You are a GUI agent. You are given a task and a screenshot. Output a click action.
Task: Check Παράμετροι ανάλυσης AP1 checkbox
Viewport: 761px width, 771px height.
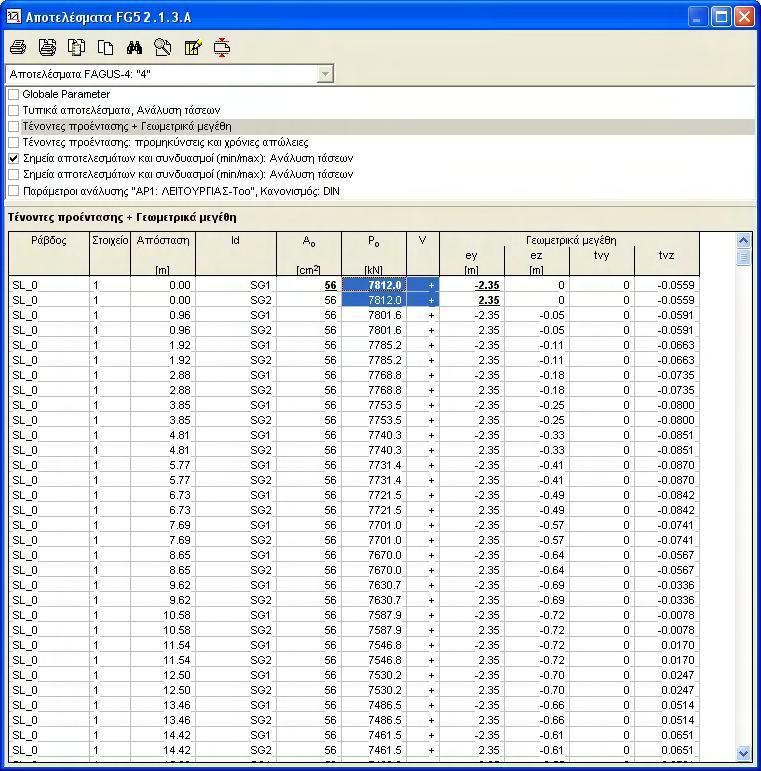coord(14,191)
